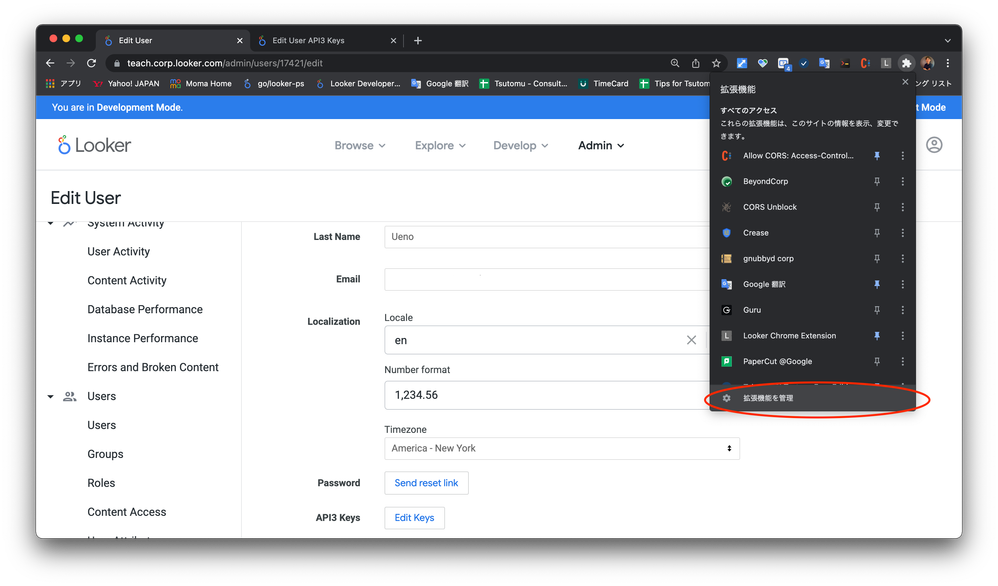The height and width of the screenshot is (586, 998).
Task: Pin the PaperCut @Google extension
Action: point(877,361)
